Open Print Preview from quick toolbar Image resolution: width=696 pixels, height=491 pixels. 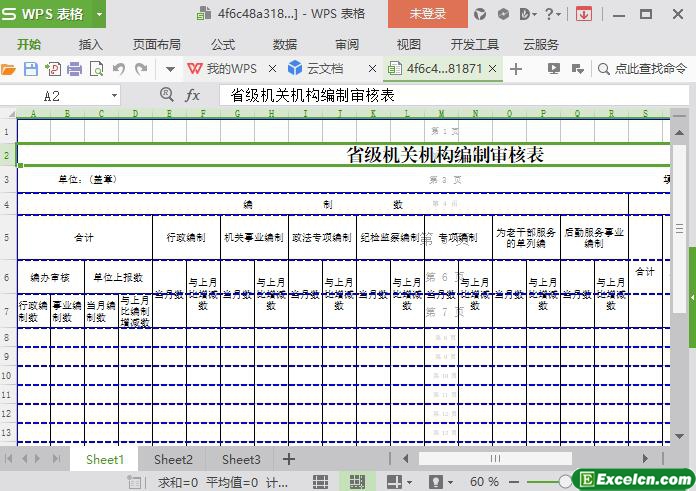tap(97, 69)
